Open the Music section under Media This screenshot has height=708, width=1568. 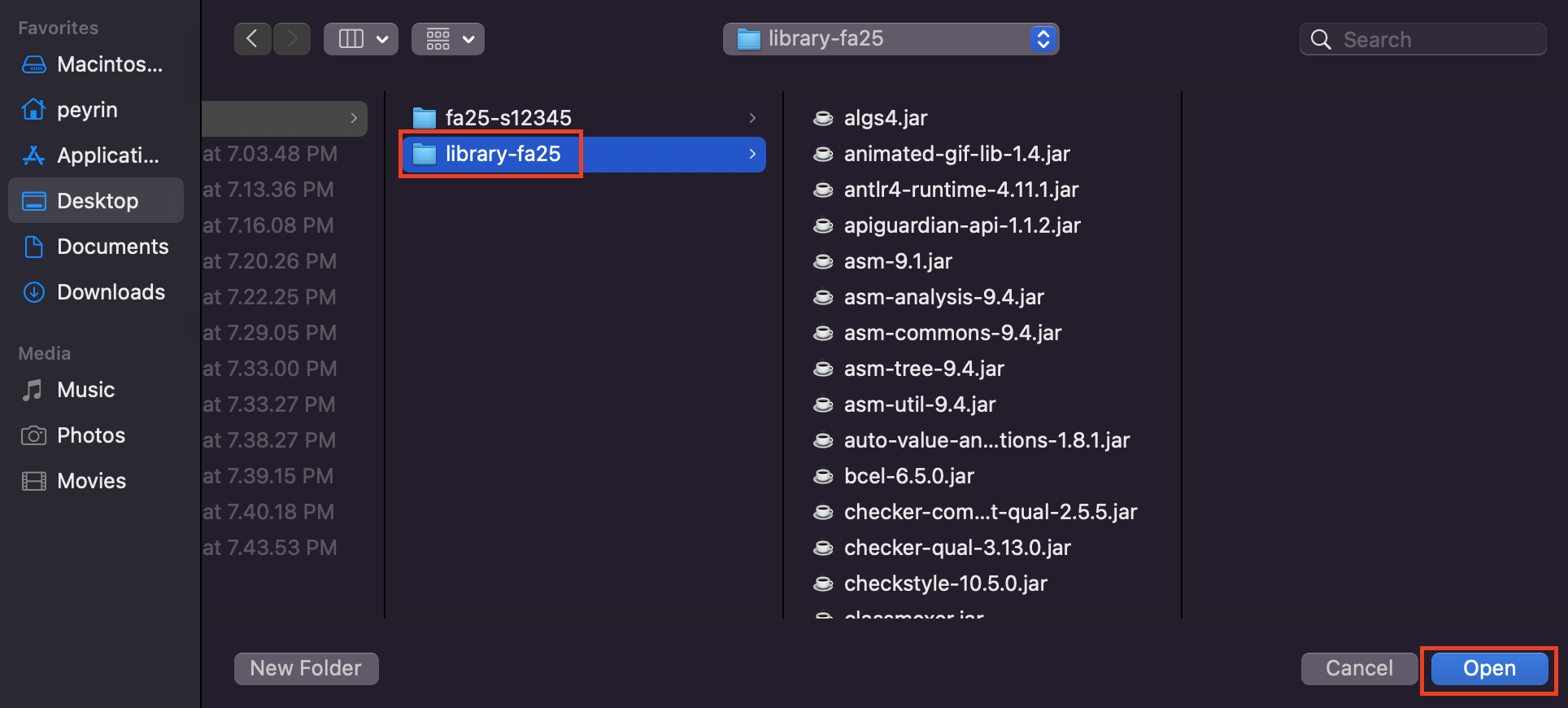tap(85, 390)
